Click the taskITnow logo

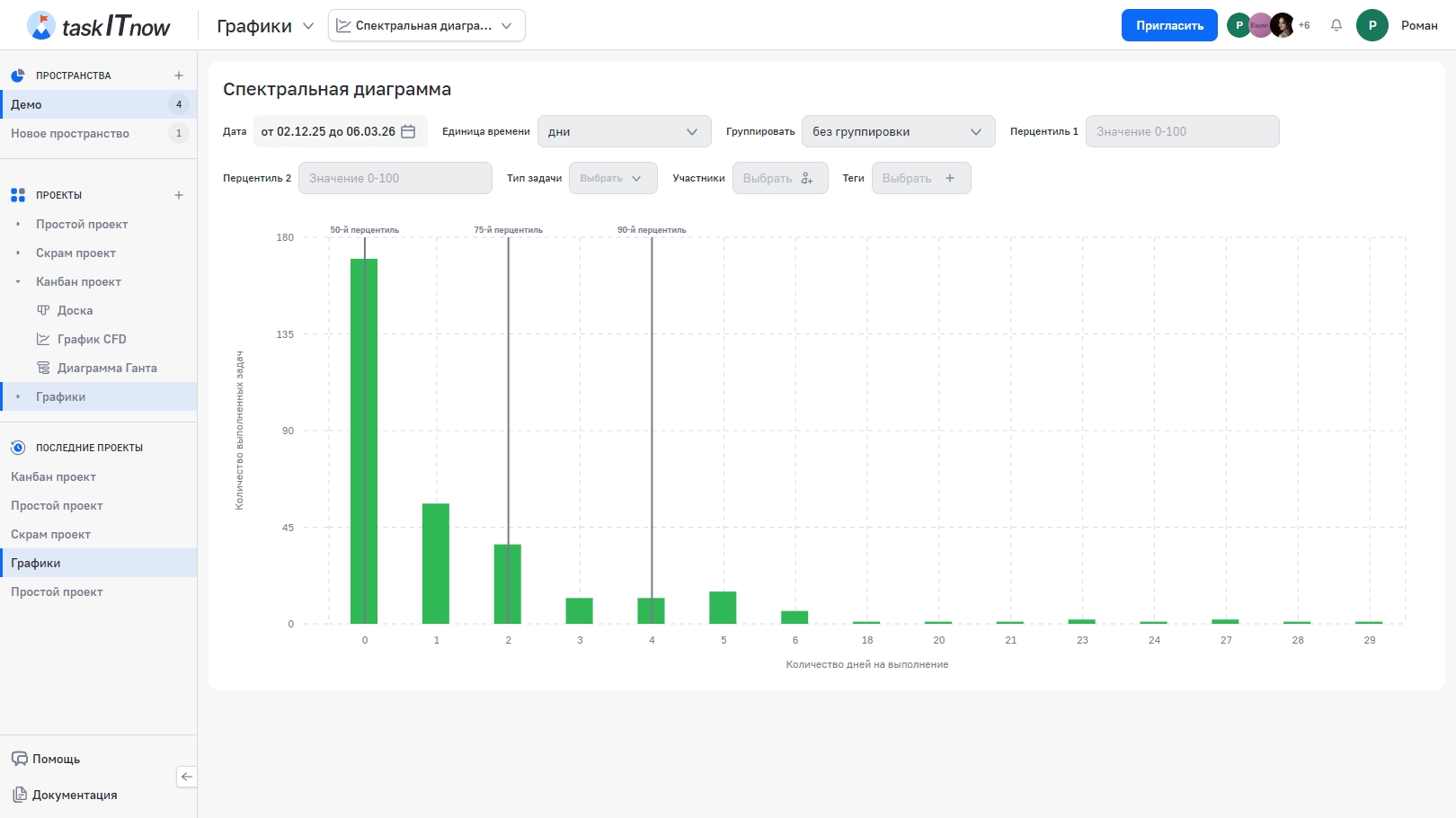coord(99,25)
